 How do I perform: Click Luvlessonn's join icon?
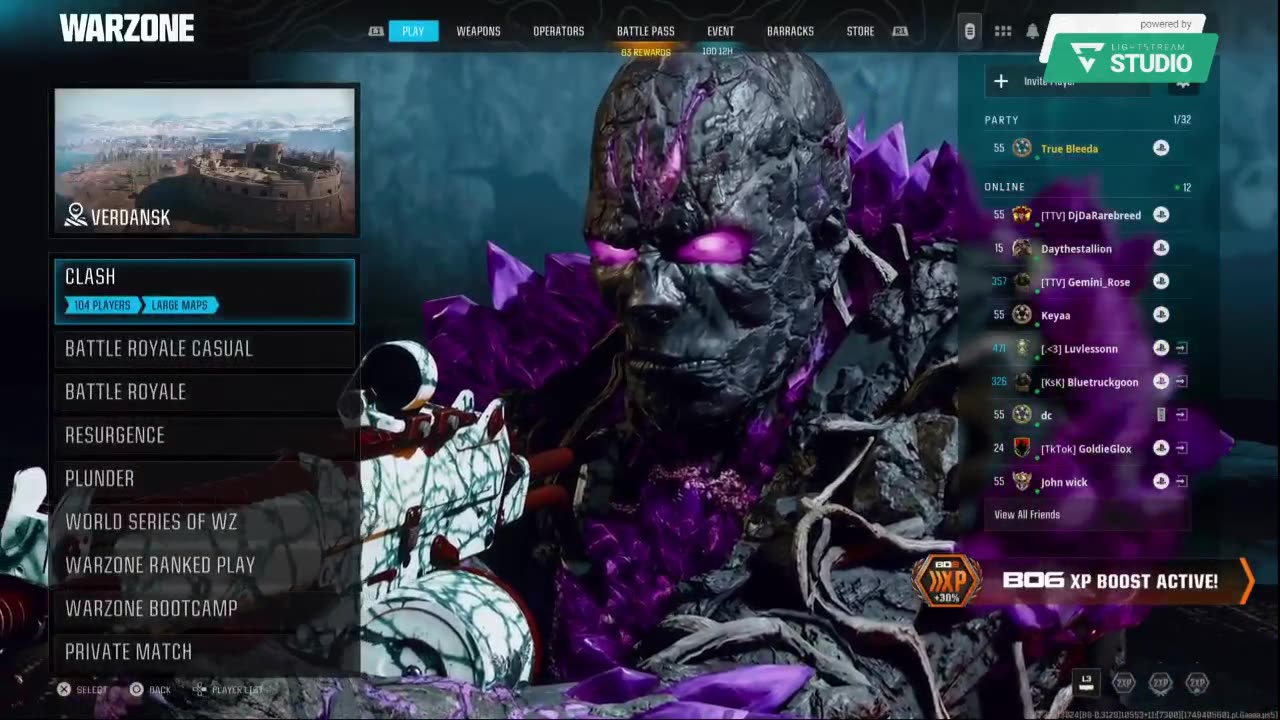pos(1181,348)
